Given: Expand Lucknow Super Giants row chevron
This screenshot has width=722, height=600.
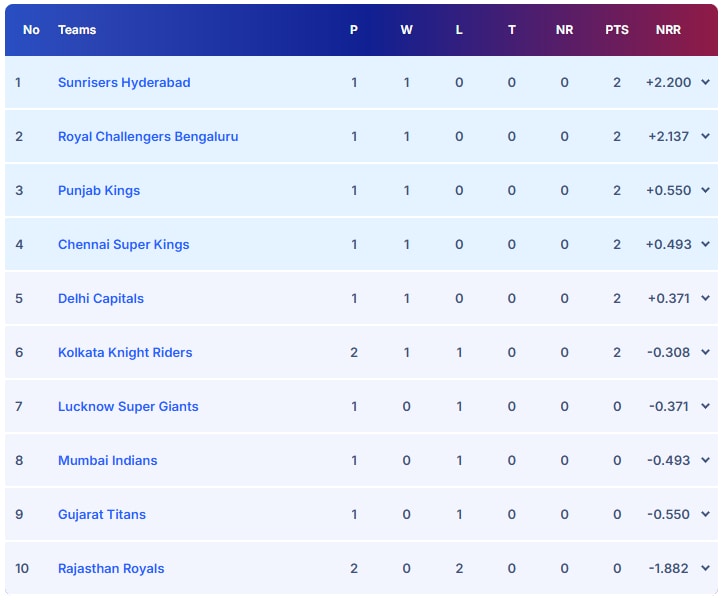Looking at the screenshot, I should coord(705,407).
